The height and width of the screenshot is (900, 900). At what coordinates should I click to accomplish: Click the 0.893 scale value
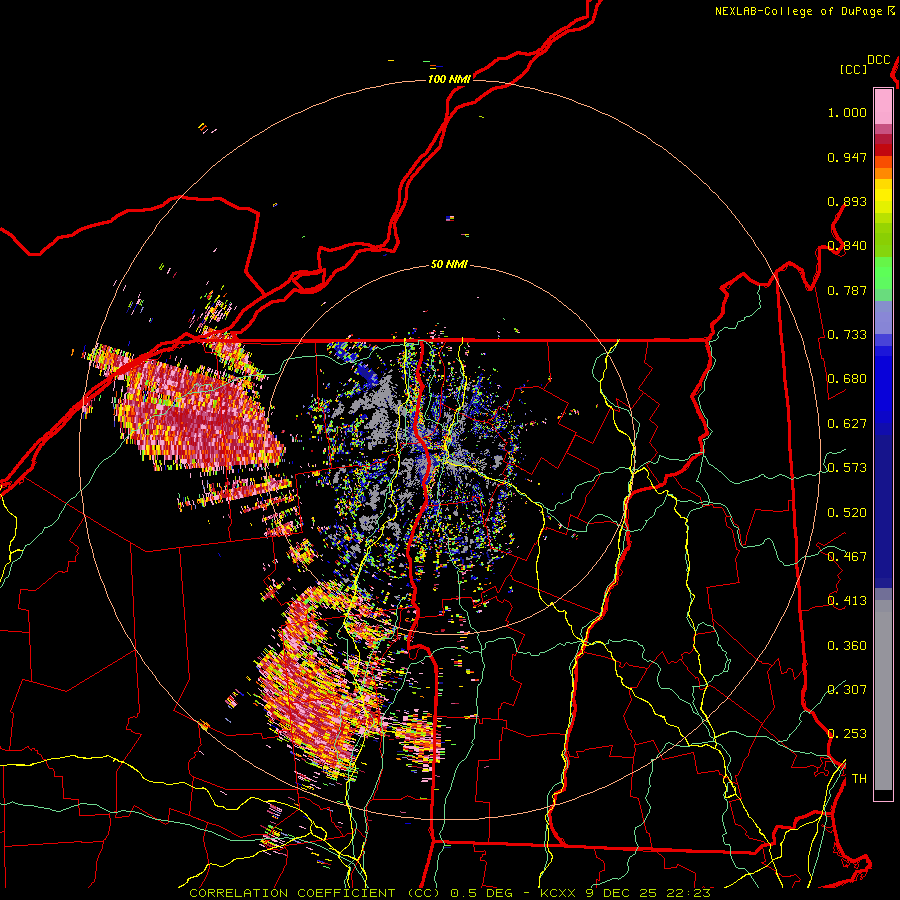coord(847,201)
